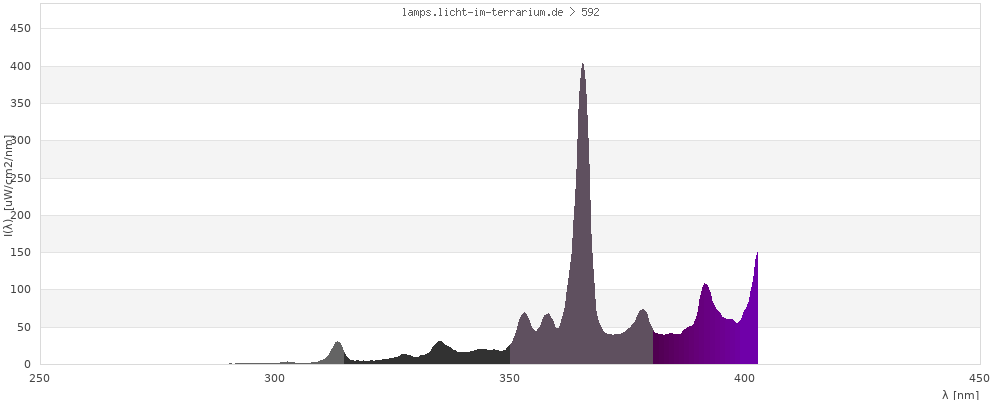Click the 250 tick label on x-axis

[40, 378]
